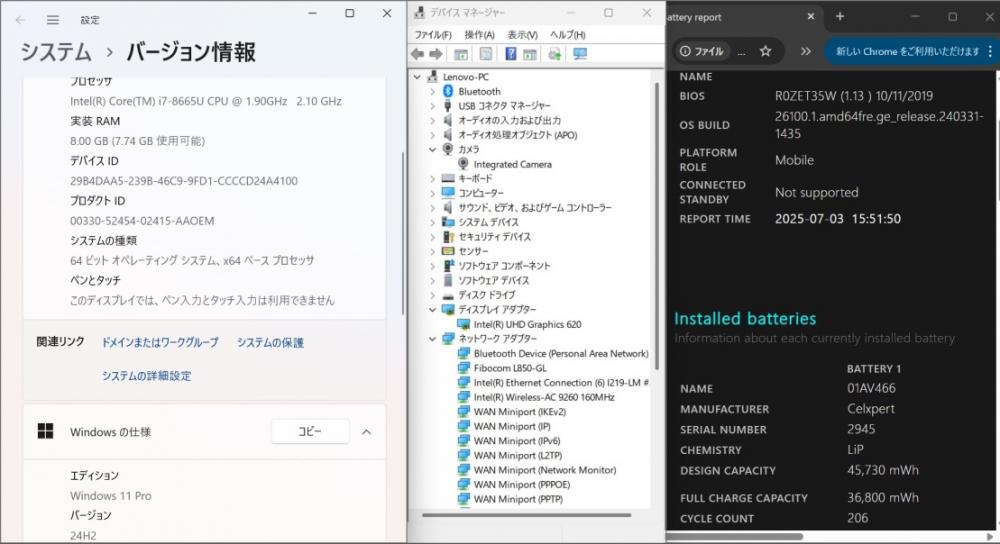This screenshot has height=544, width=1000.
Task: Click the Device Manager forward arrow
Action: tap(436, 54)
